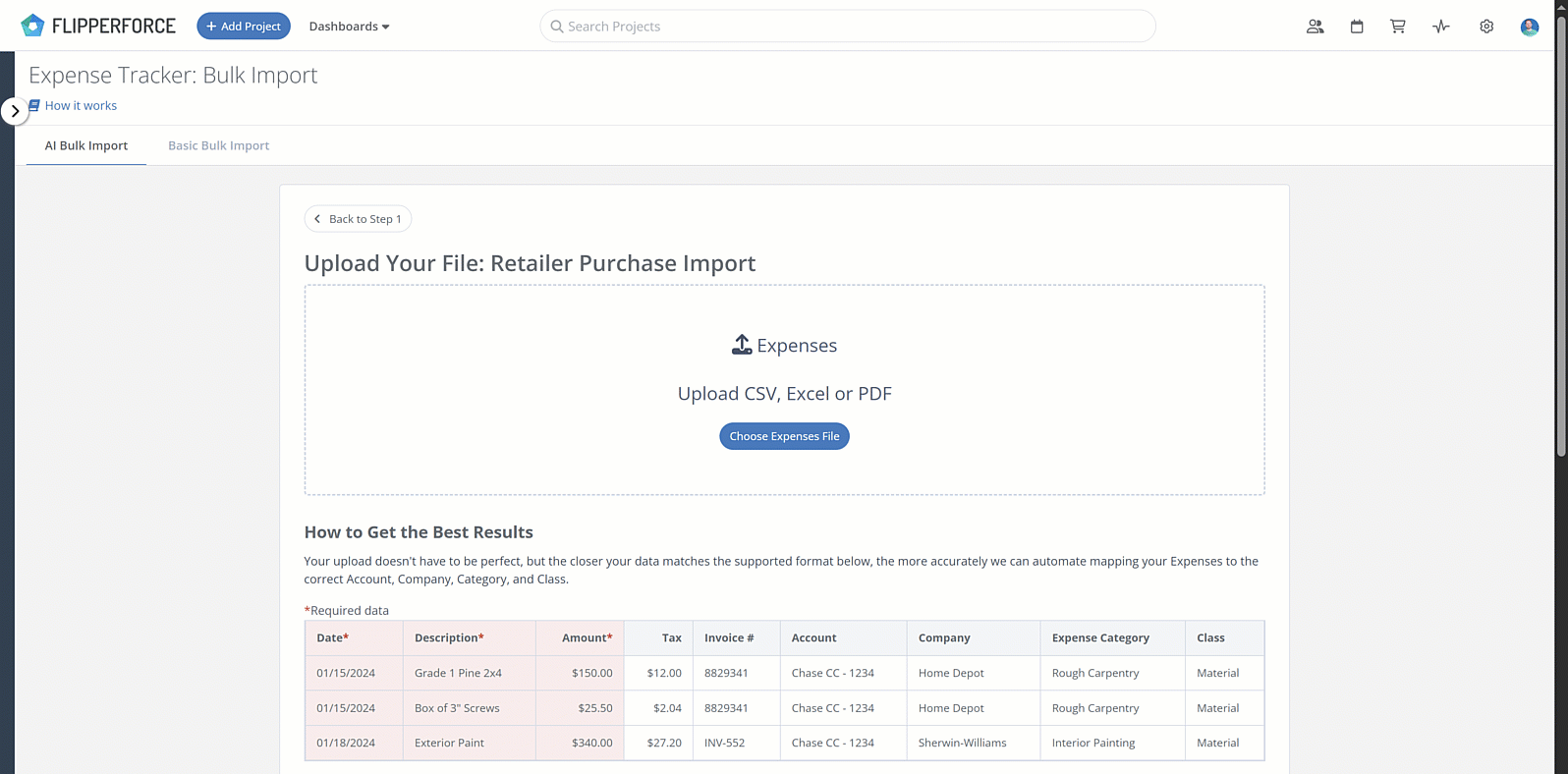Click the FlipperForce logo
1568x774 pixels.
pos(98,26)
